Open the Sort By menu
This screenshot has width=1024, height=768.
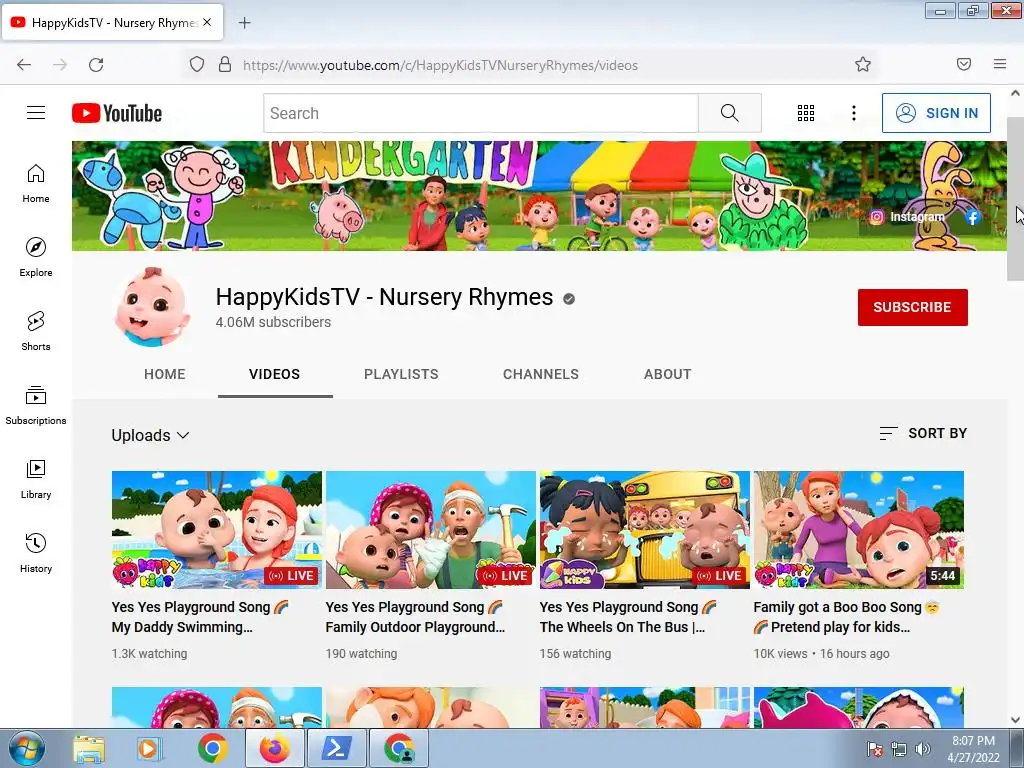tap(923, 433)
